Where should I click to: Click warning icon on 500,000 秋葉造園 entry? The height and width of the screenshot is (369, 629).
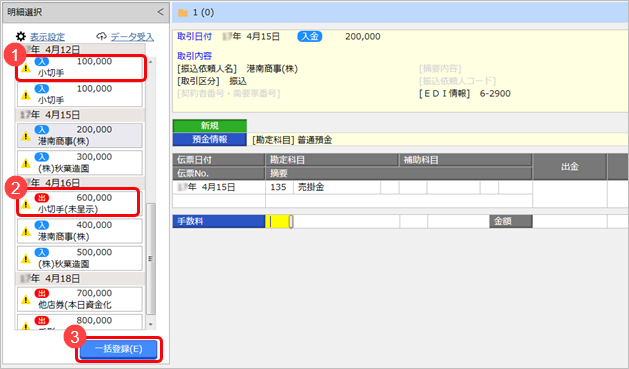pos(26,259)
